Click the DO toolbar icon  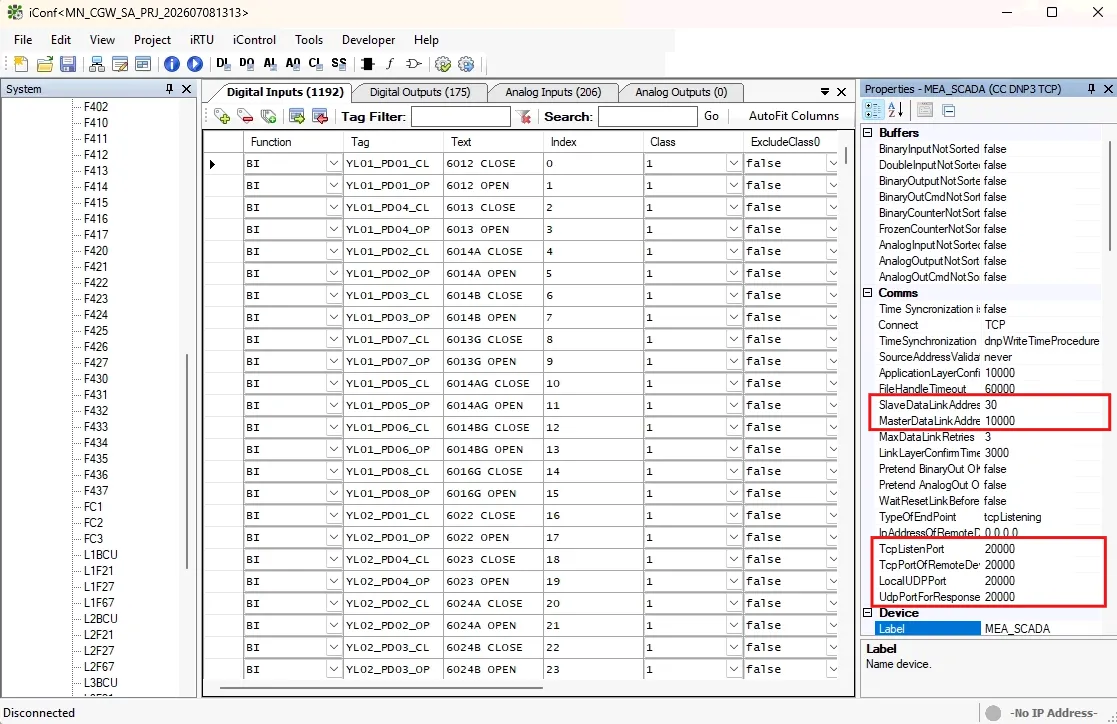click(x=246, y=64)
